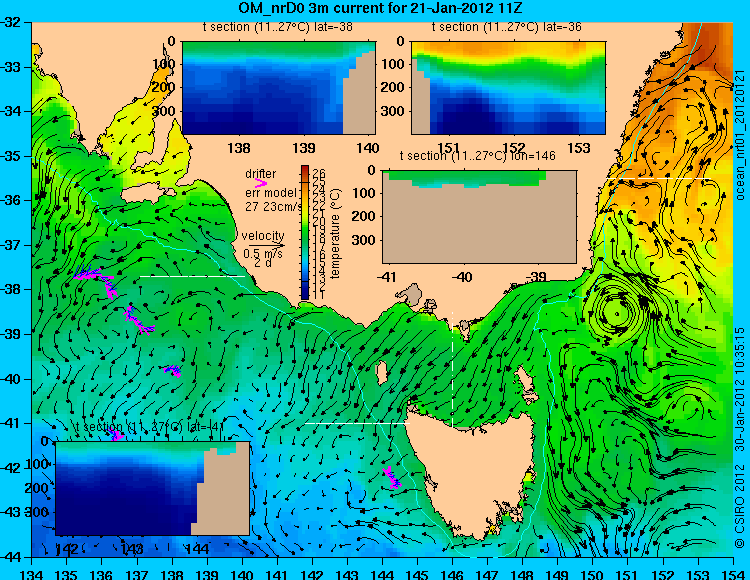Click '-41' on the lon=146 section axis
The image size is (750, 580).
[387, 277]
